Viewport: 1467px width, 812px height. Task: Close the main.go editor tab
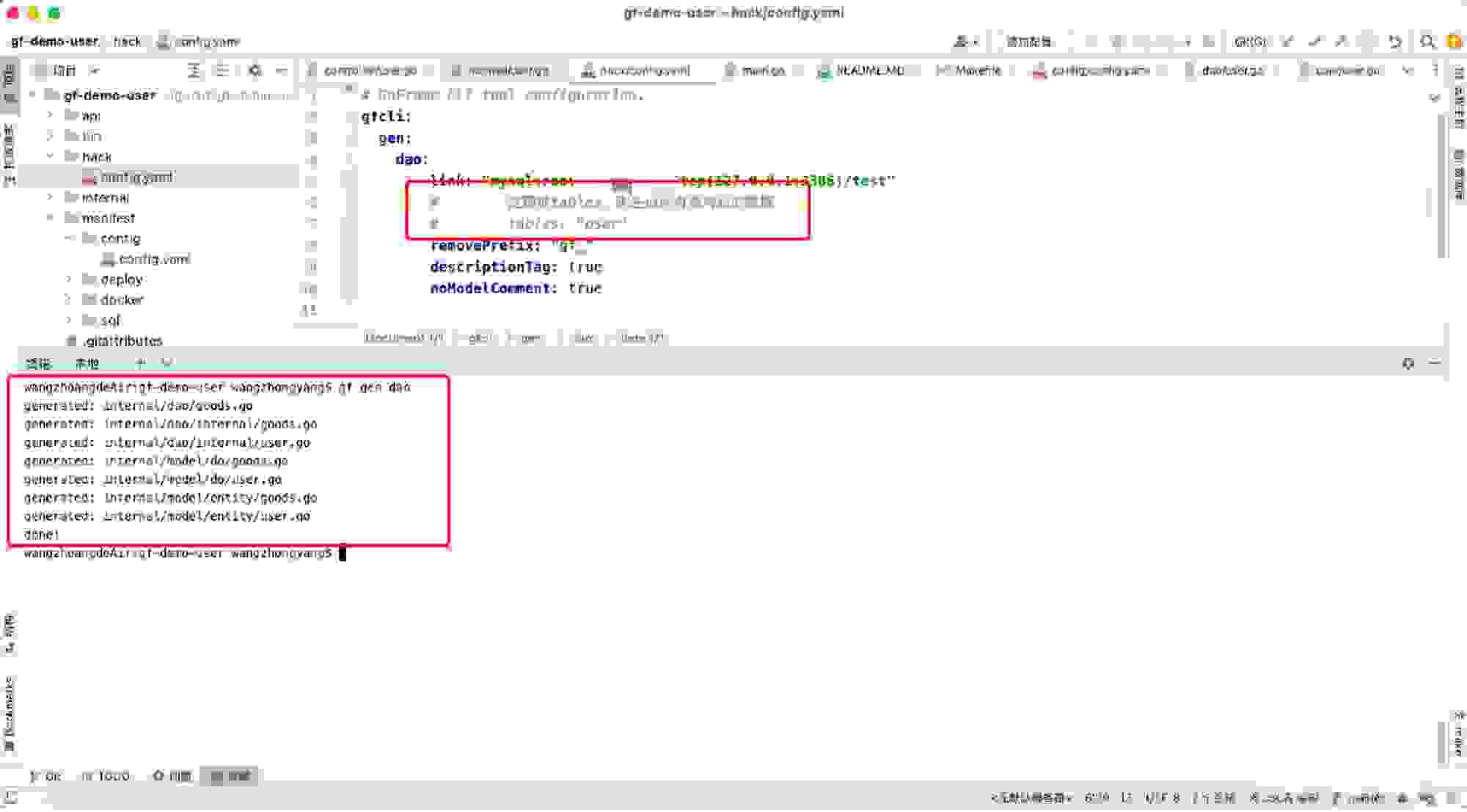(x=799, y=70)
